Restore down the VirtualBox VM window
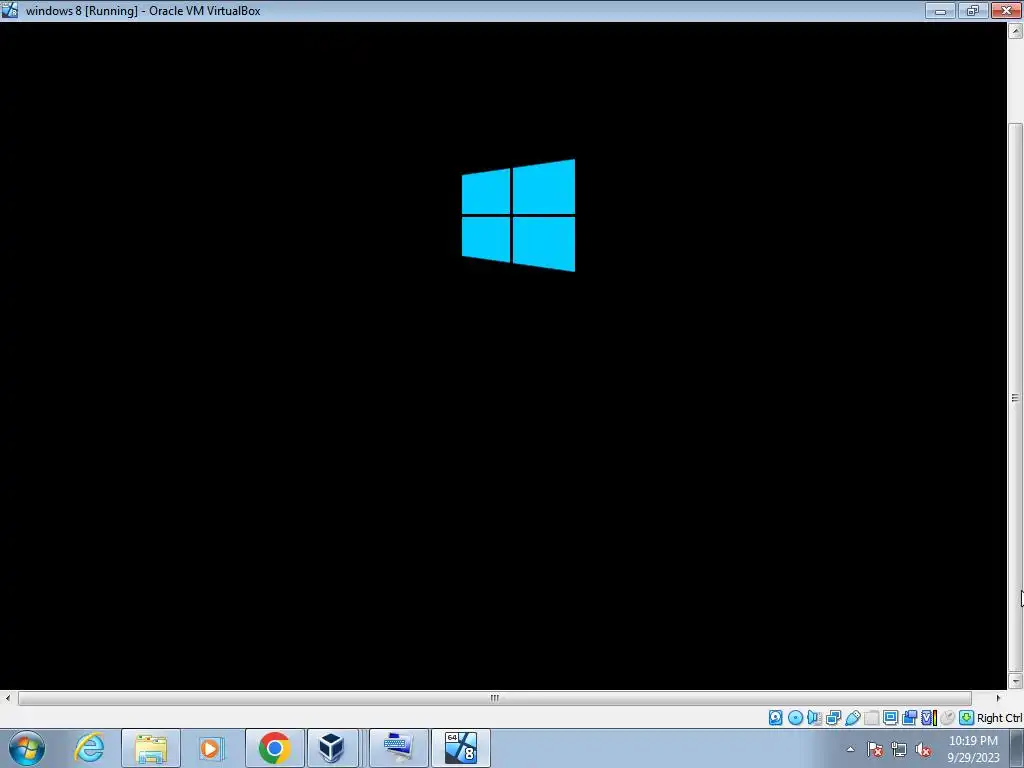Image resolution: width=1024 pixels, height=768 pixels. click(x=973, y=10)
